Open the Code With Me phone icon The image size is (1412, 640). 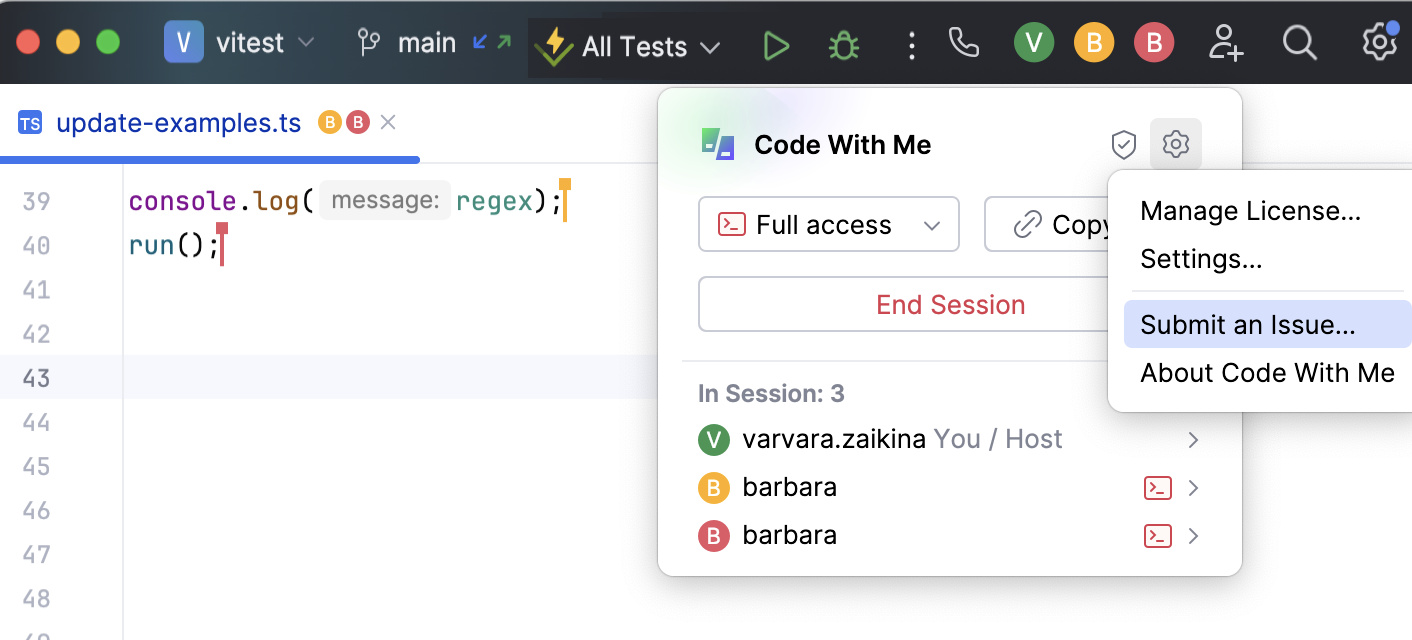(x=963, y=43)
